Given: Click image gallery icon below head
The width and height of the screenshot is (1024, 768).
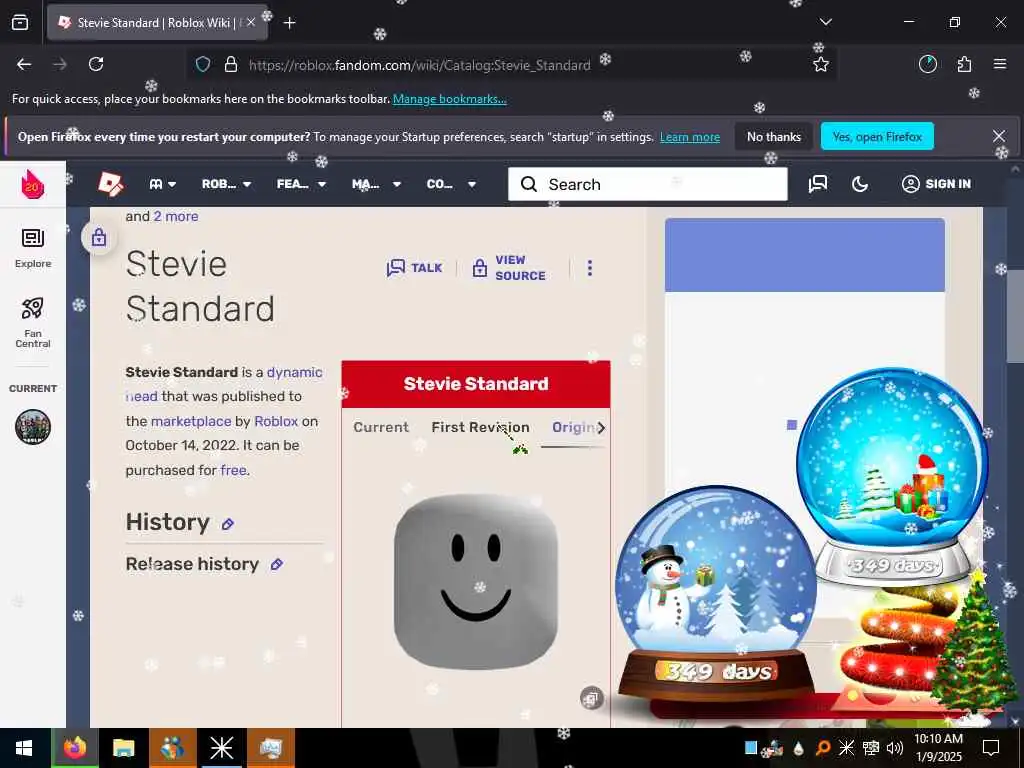Looking at the screenshot, I should tap(591, 698).
